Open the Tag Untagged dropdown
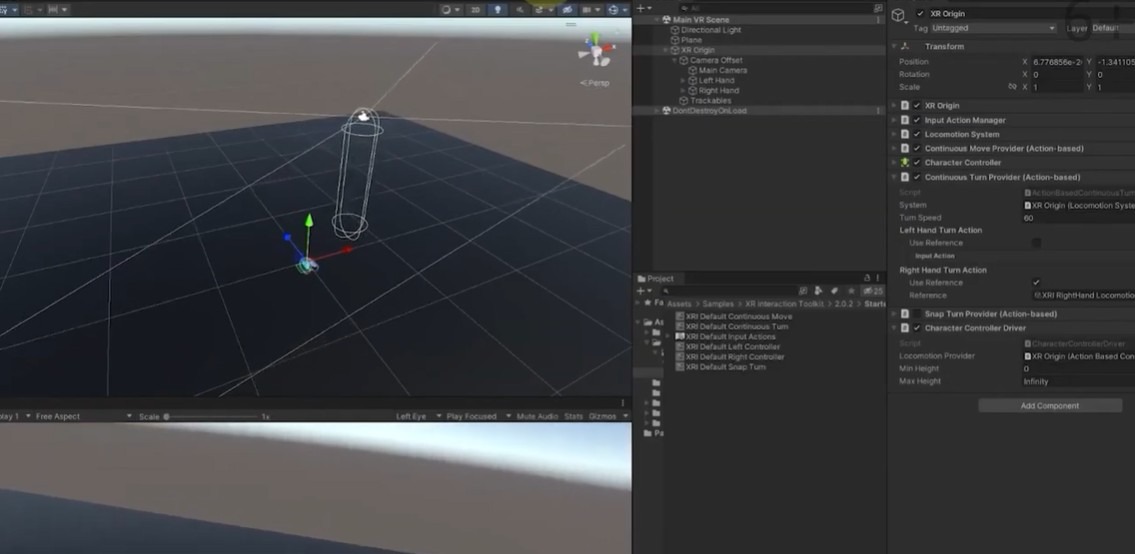This screenshot has width=1135, height=554. click(x=992, y=28)
